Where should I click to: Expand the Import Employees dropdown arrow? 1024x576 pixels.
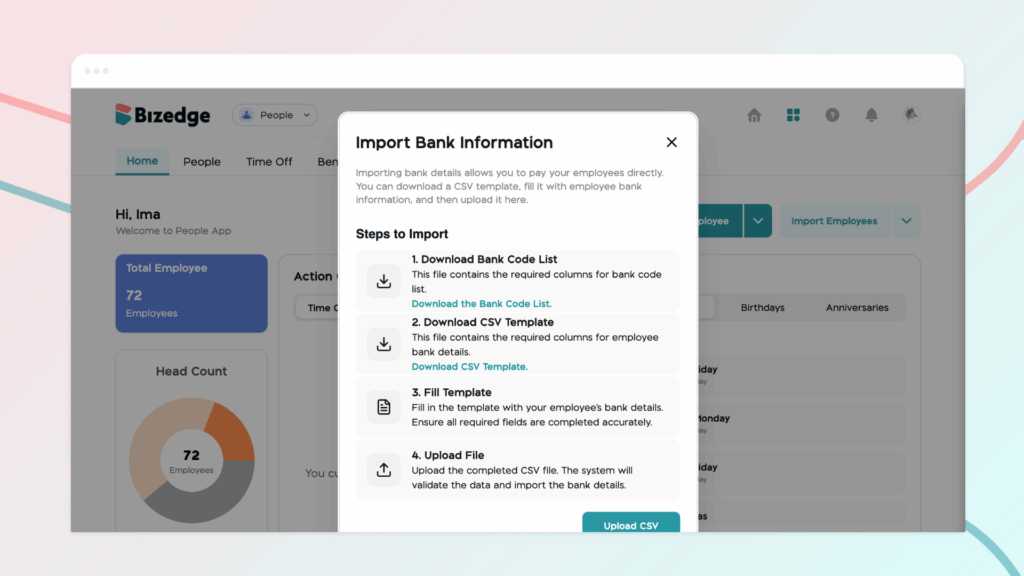907,221
